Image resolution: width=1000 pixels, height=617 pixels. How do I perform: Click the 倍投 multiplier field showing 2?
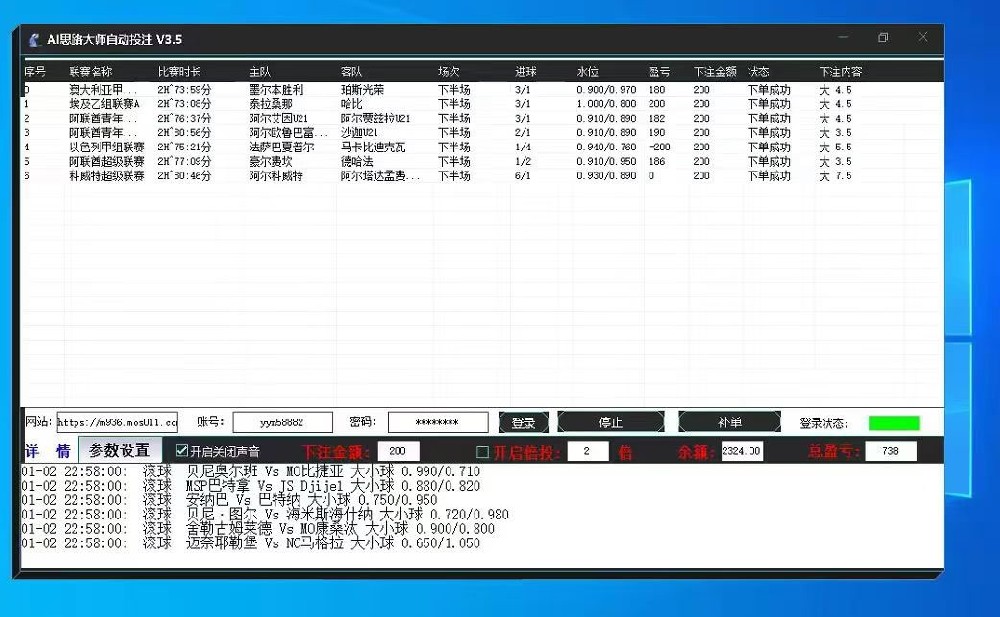coord(586,450)
